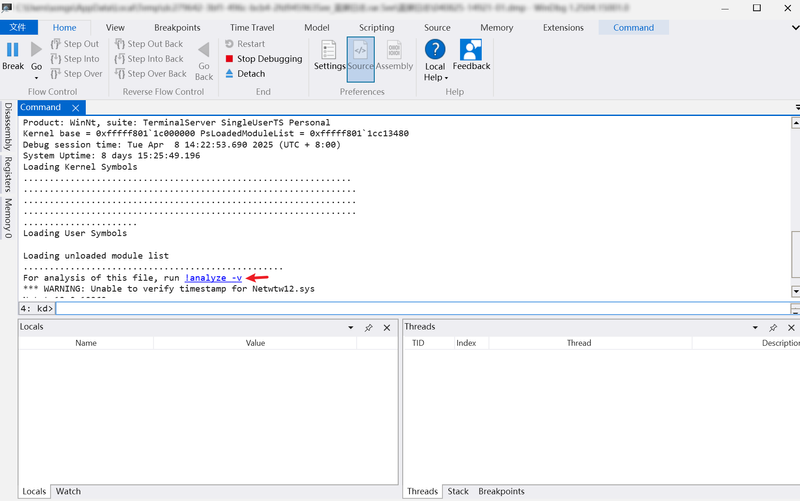Click the Detach button
Screen dimensions: 800x501
(x=245, y=73)
